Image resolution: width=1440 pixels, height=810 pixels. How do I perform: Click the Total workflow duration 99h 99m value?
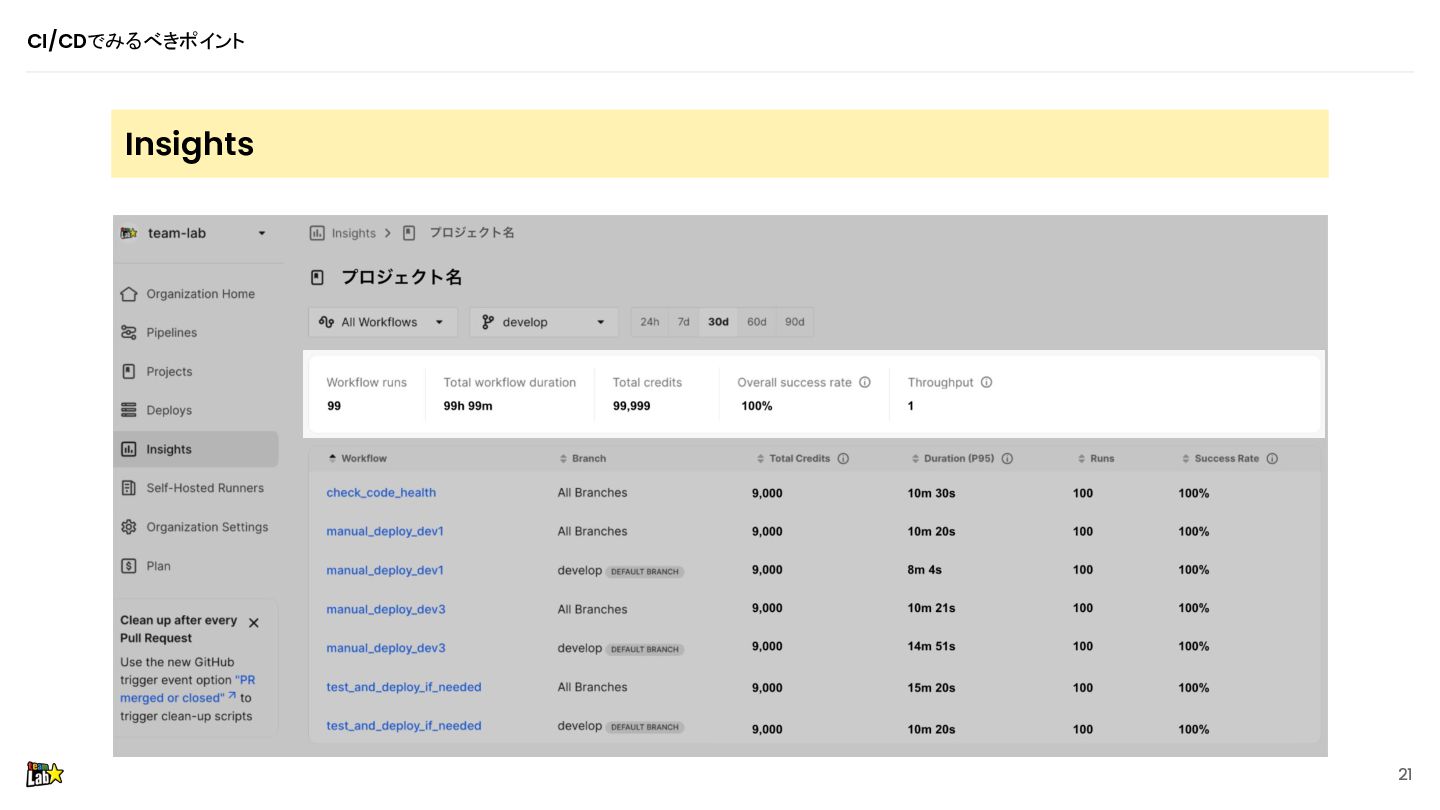click(468, 406)
